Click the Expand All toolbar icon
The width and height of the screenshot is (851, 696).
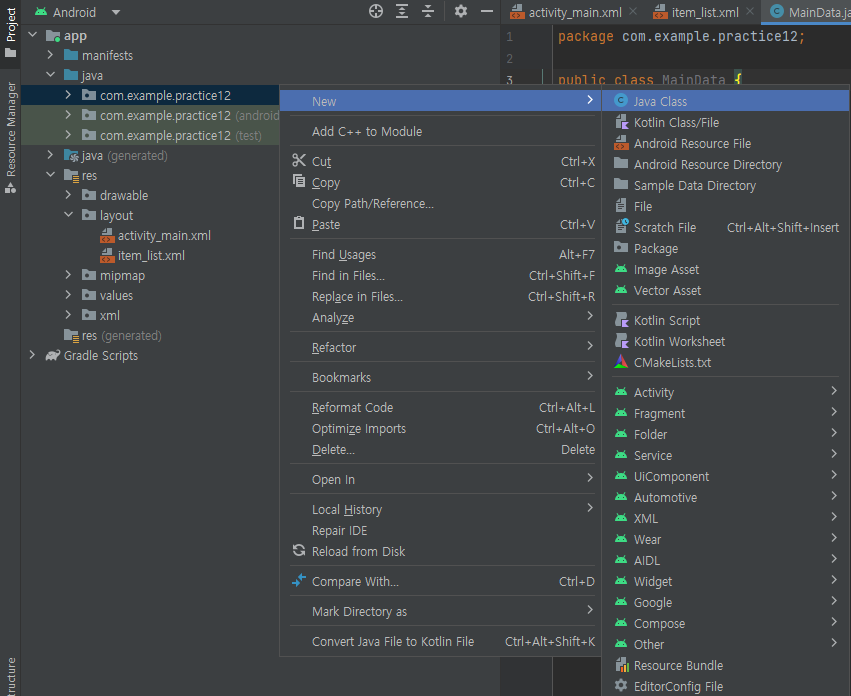(402, 11)
